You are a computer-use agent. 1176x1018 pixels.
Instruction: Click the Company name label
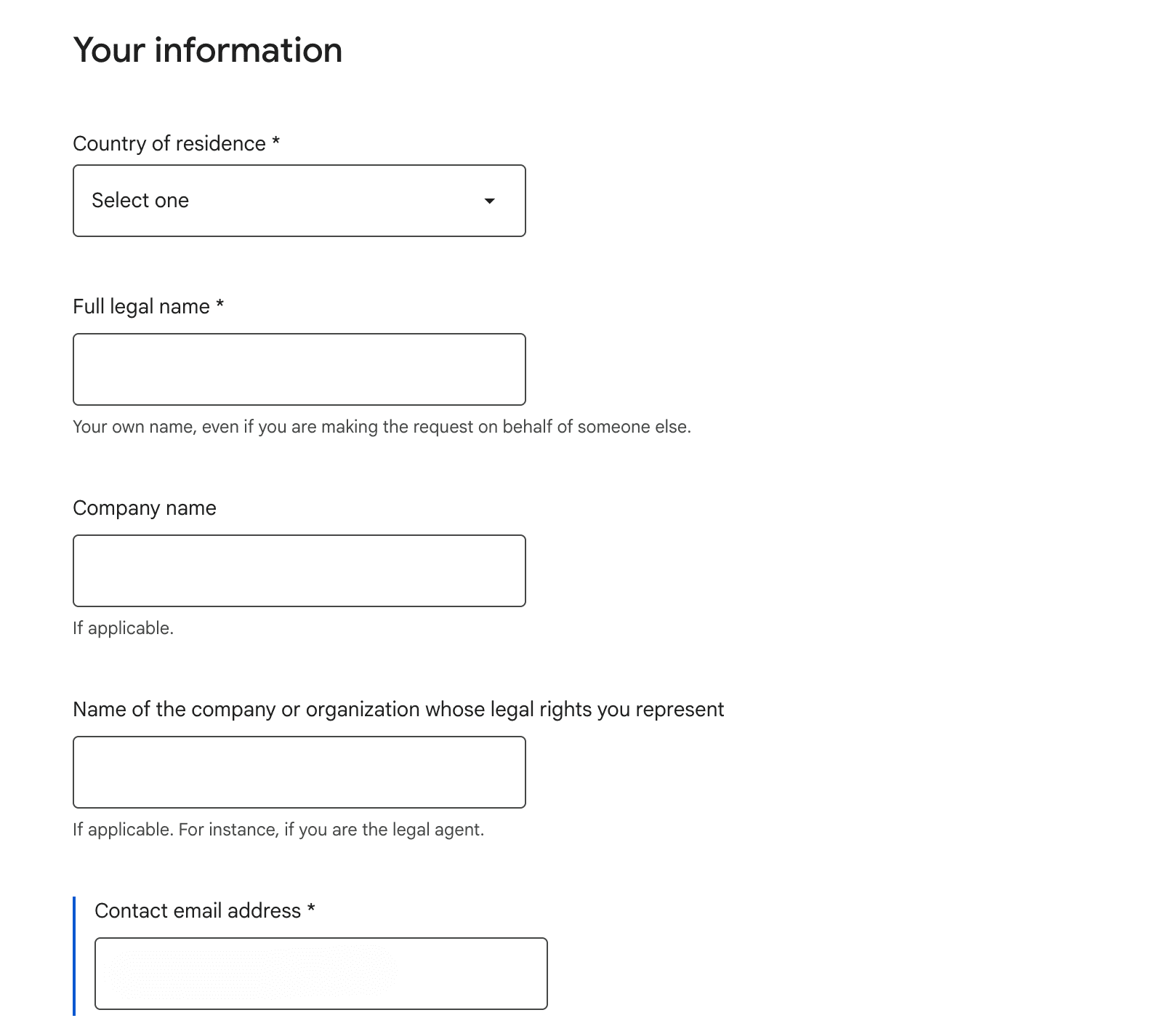coord(143,508)
